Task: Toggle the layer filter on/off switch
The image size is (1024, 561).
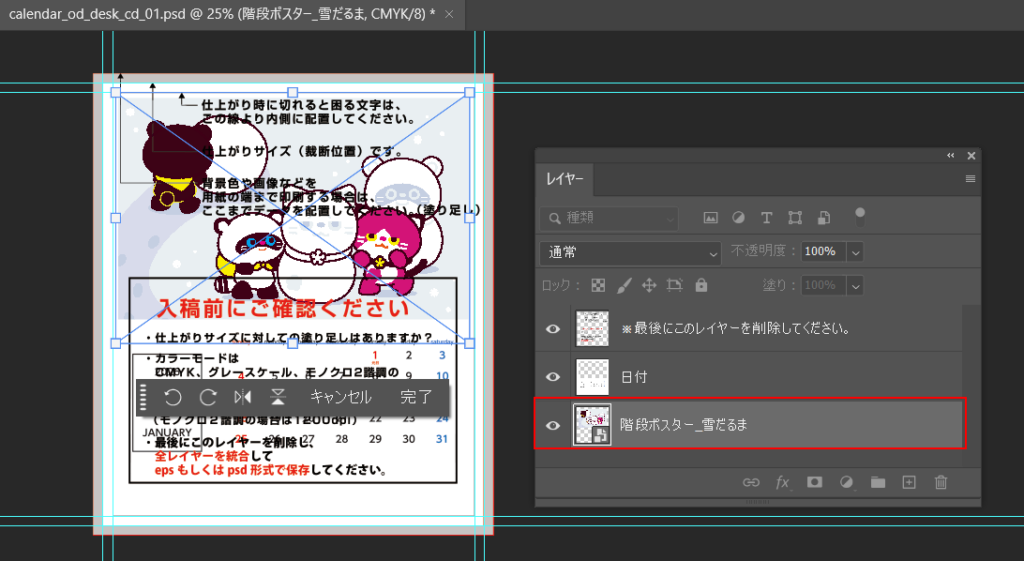Action: tap(858, 215)
